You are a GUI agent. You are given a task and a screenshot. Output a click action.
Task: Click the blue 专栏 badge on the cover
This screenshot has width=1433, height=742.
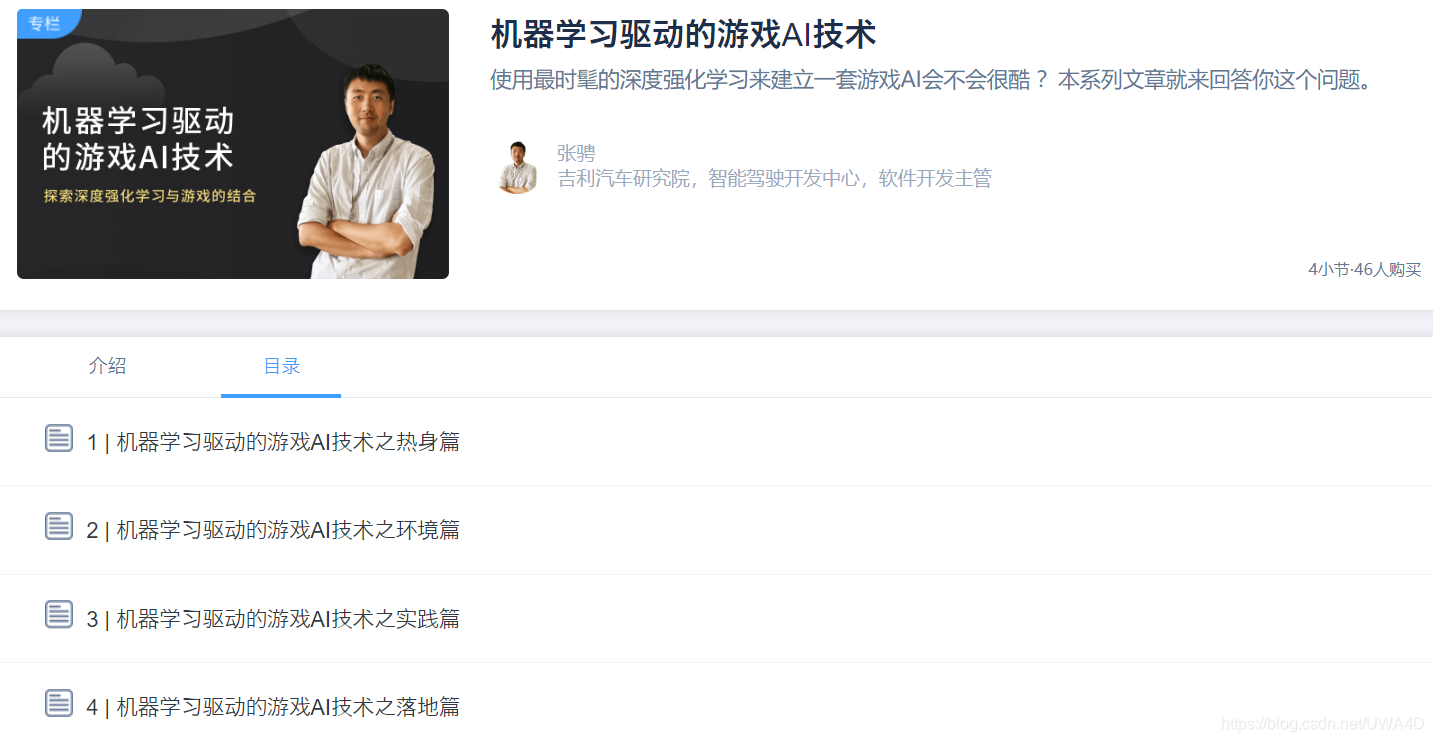[47, 22]
